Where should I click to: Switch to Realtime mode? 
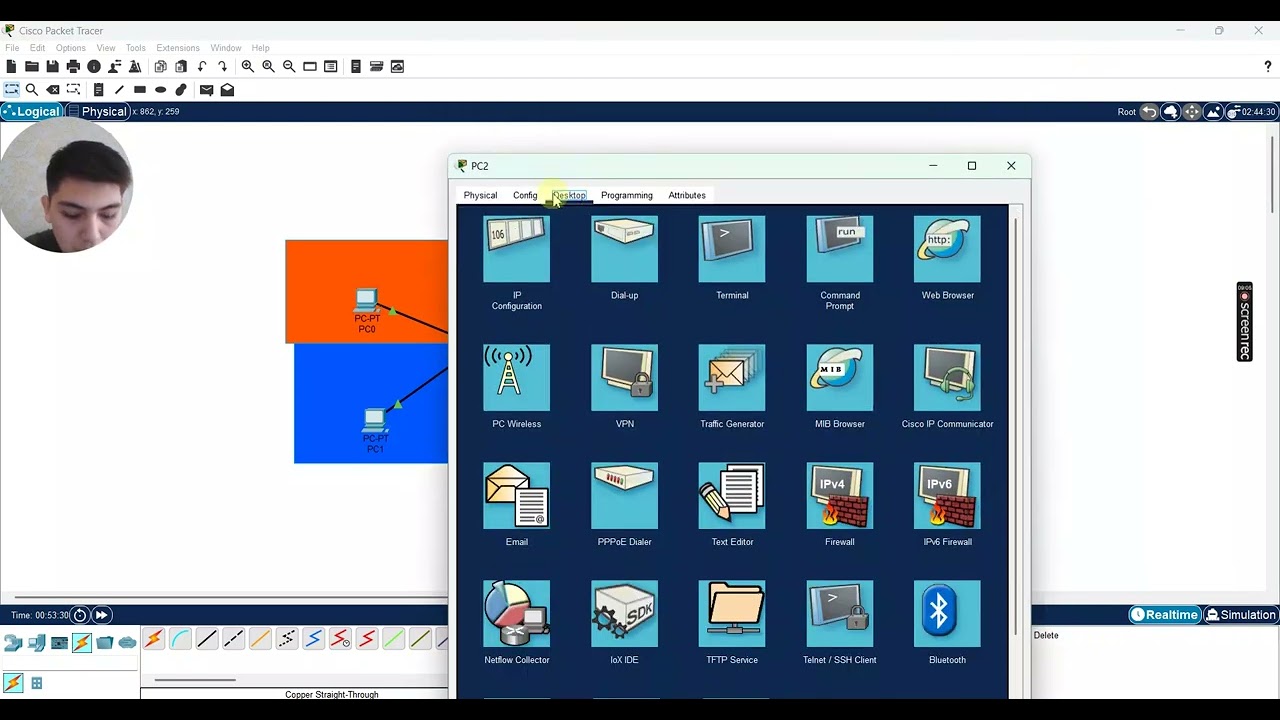coord(1164,615)
